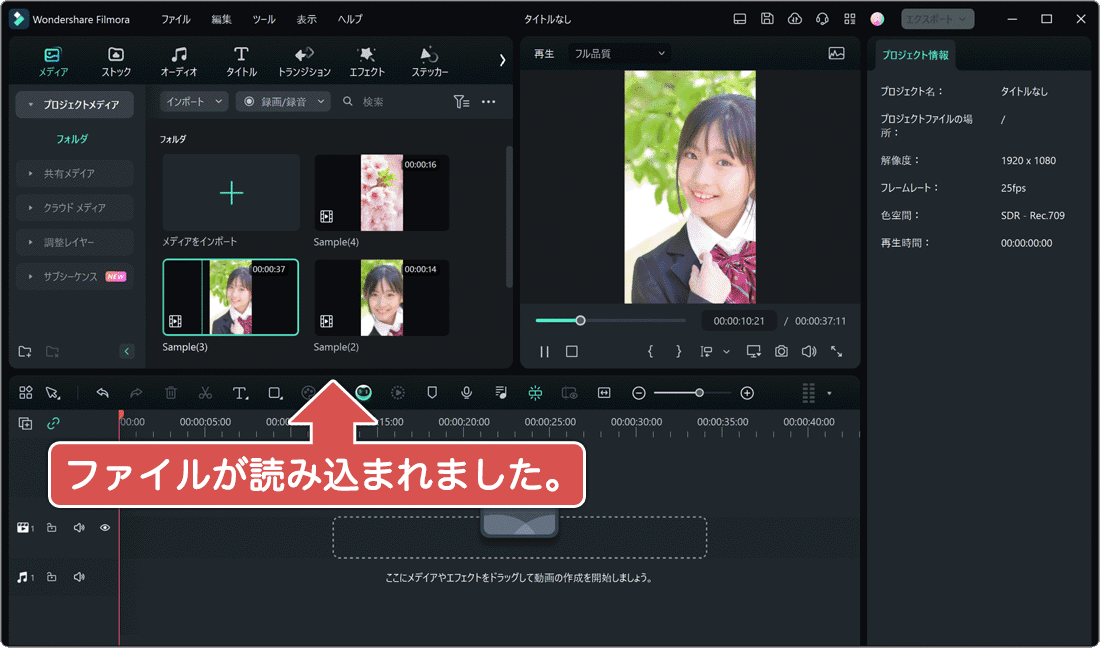Open the keyboard shortcut settings icon near headset
The width and height of the screenshot is (1100, 648).
coord(850,18)
